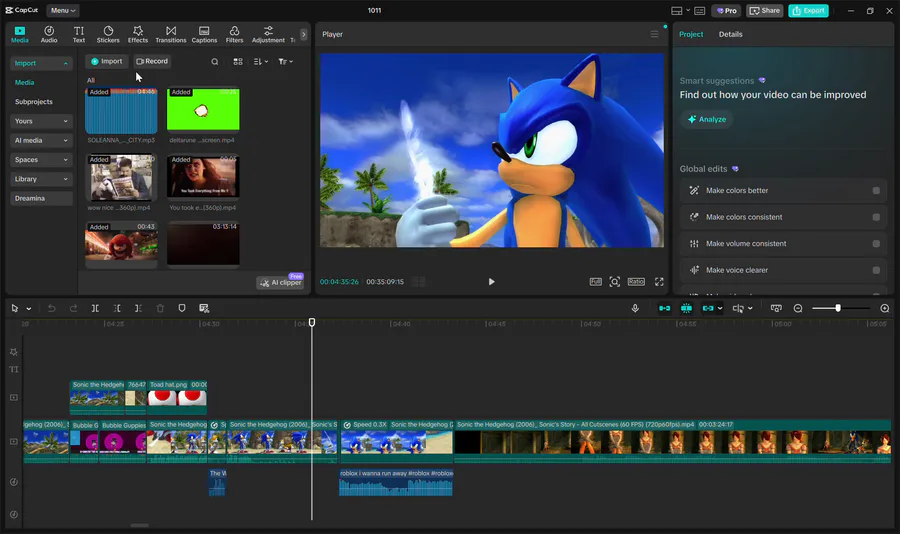This screenshot has width=900, height=534.
Task: Switch media list to grid view icon
Action: (x=238, y=62)
